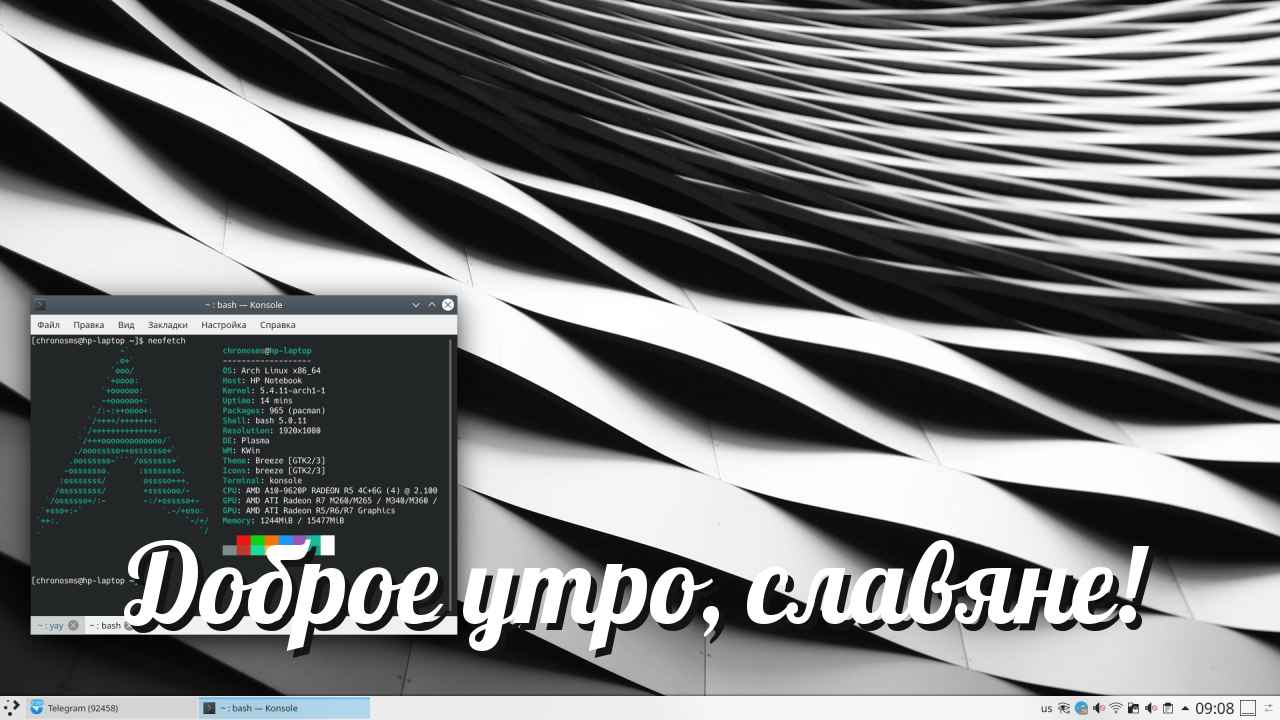Click the CPU AMD A10-9620P line
This screenshot has height=720, width=1280.
[330, 491]
